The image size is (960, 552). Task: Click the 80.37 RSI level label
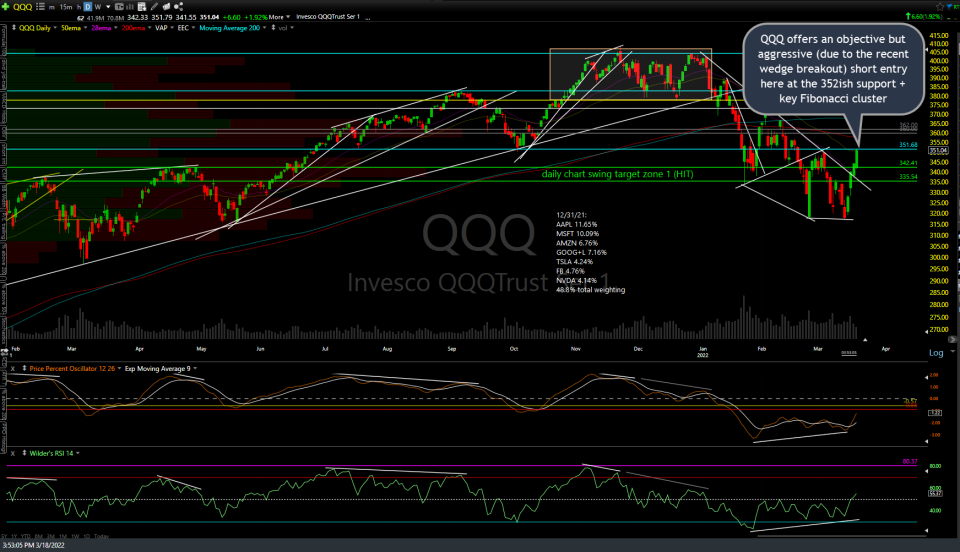(910, 461)
